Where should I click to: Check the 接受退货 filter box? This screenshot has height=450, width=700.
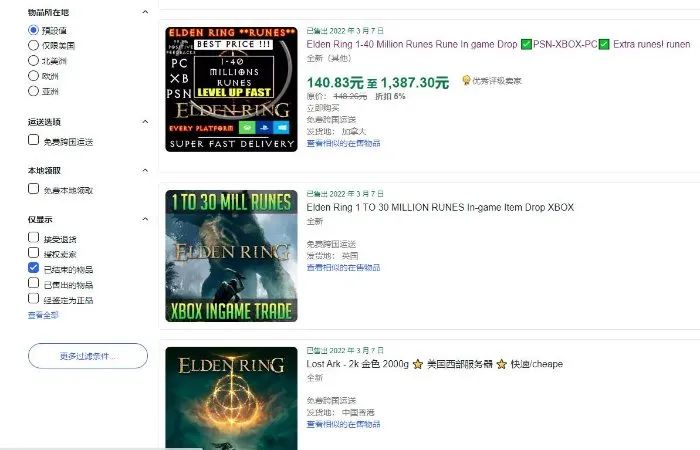point(33,237)
